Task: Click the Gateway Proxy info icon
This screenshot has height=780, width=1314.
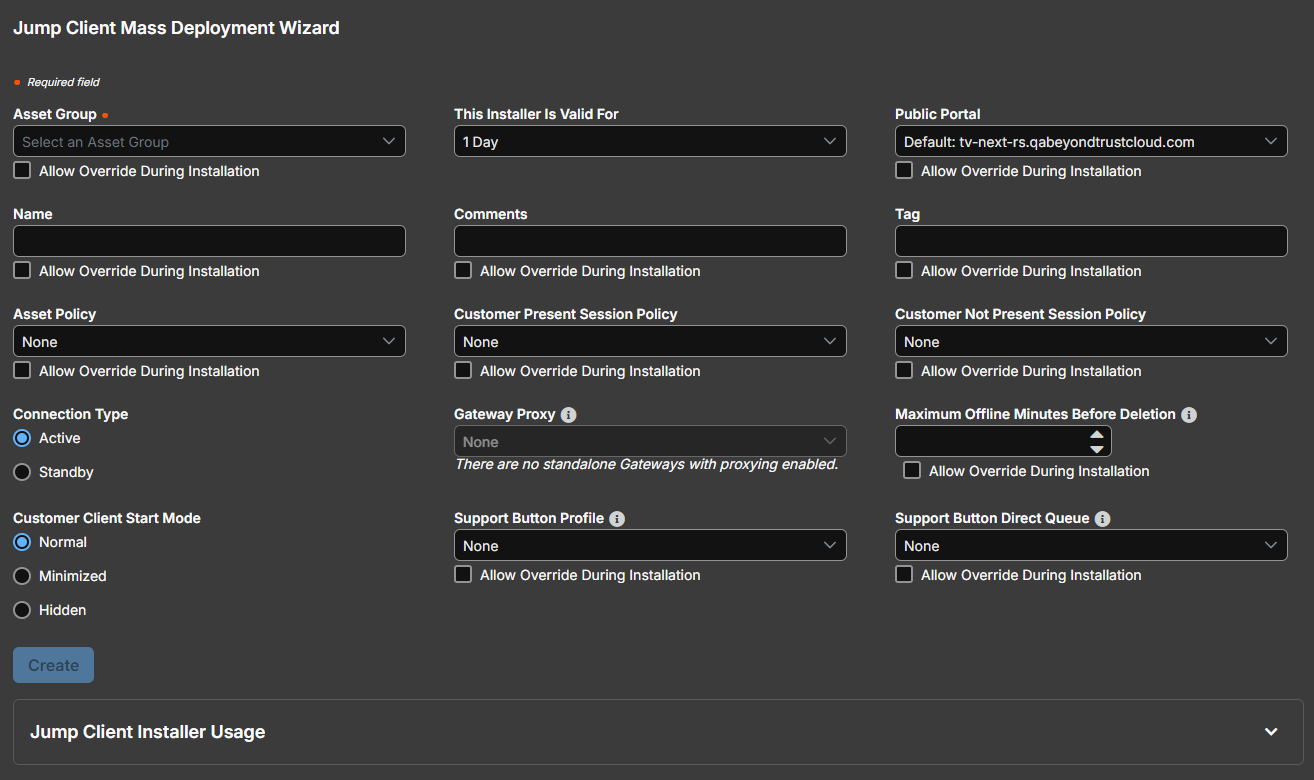Action: pos(569,414)
